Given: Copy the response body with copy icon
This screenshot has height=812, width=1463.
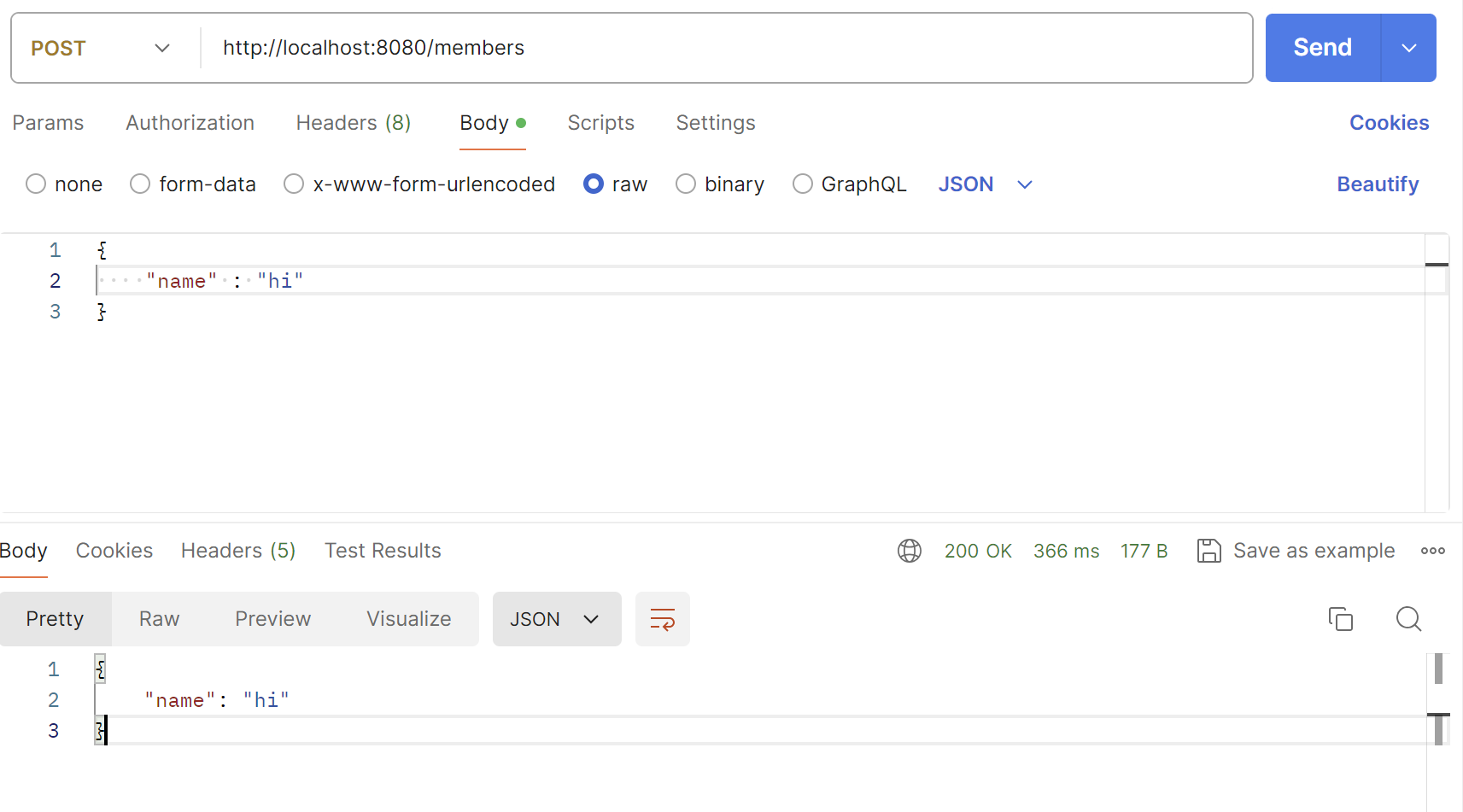Looking at the screenshot, I should coord(1341,619).
